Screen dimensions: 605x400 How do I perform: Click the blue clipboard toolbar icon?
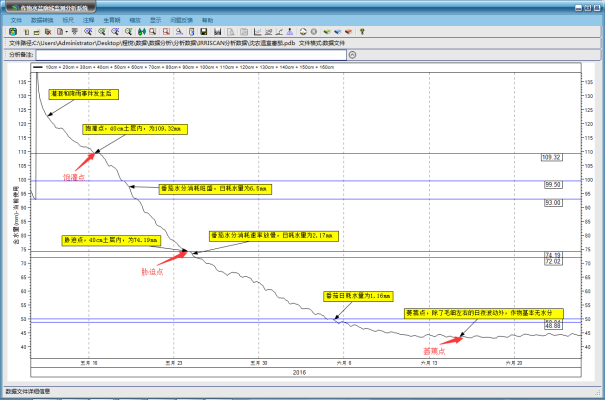[191, 32]
